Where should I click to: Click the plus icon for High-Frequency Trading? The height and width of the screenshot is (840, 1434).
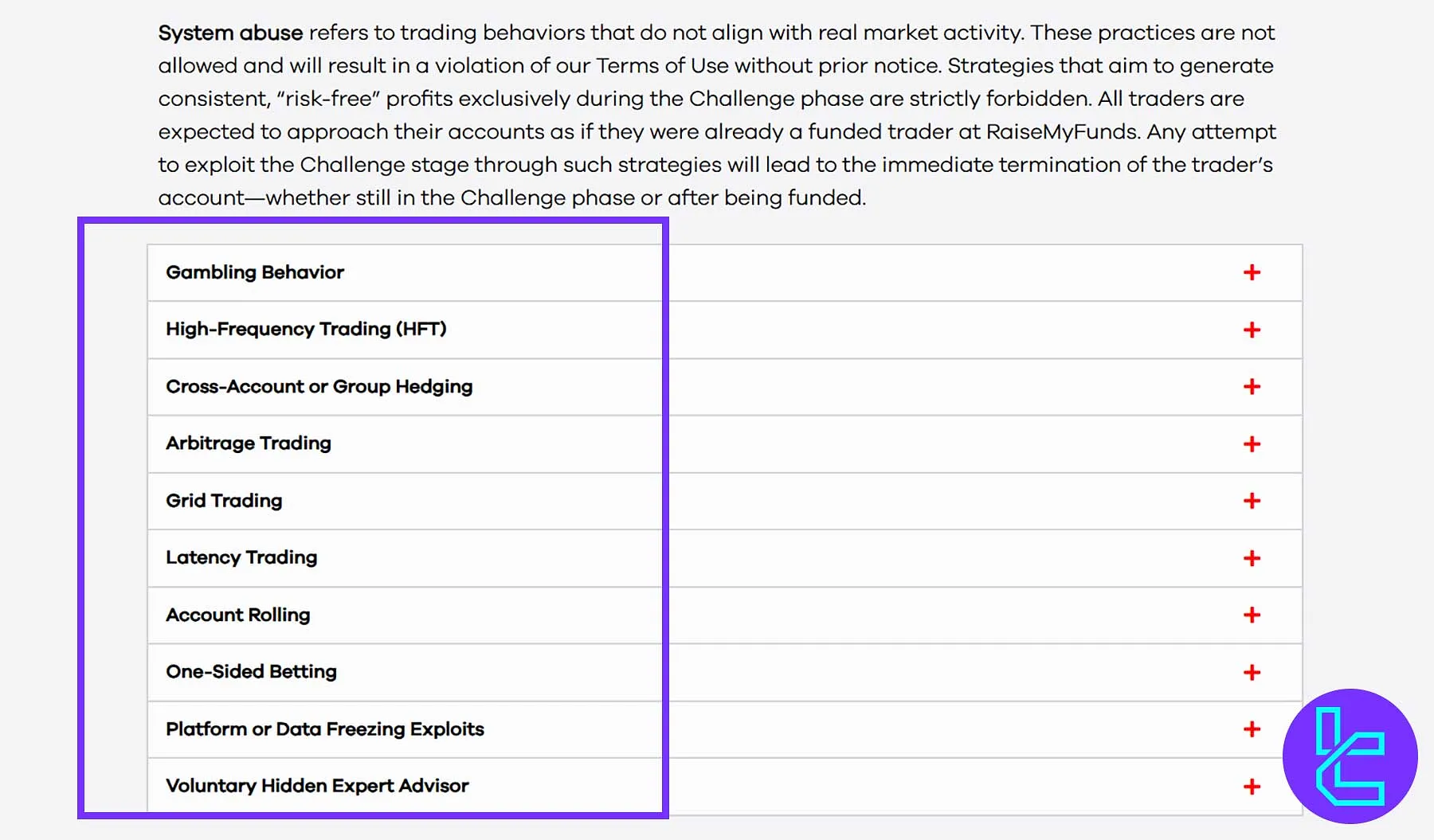pyautogui.click(x=1252, y=330)
